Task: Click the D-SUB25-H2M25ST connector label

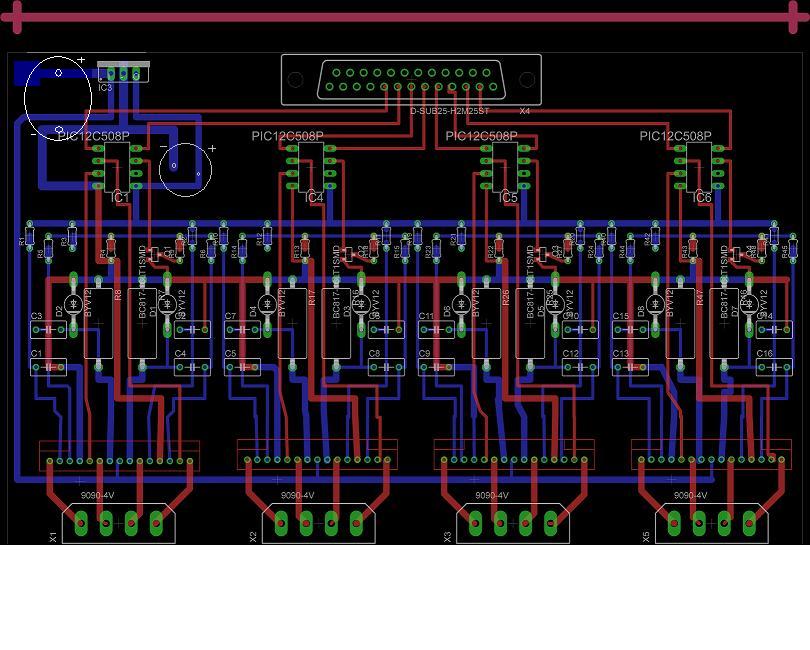Action: [x=449, y=111]
